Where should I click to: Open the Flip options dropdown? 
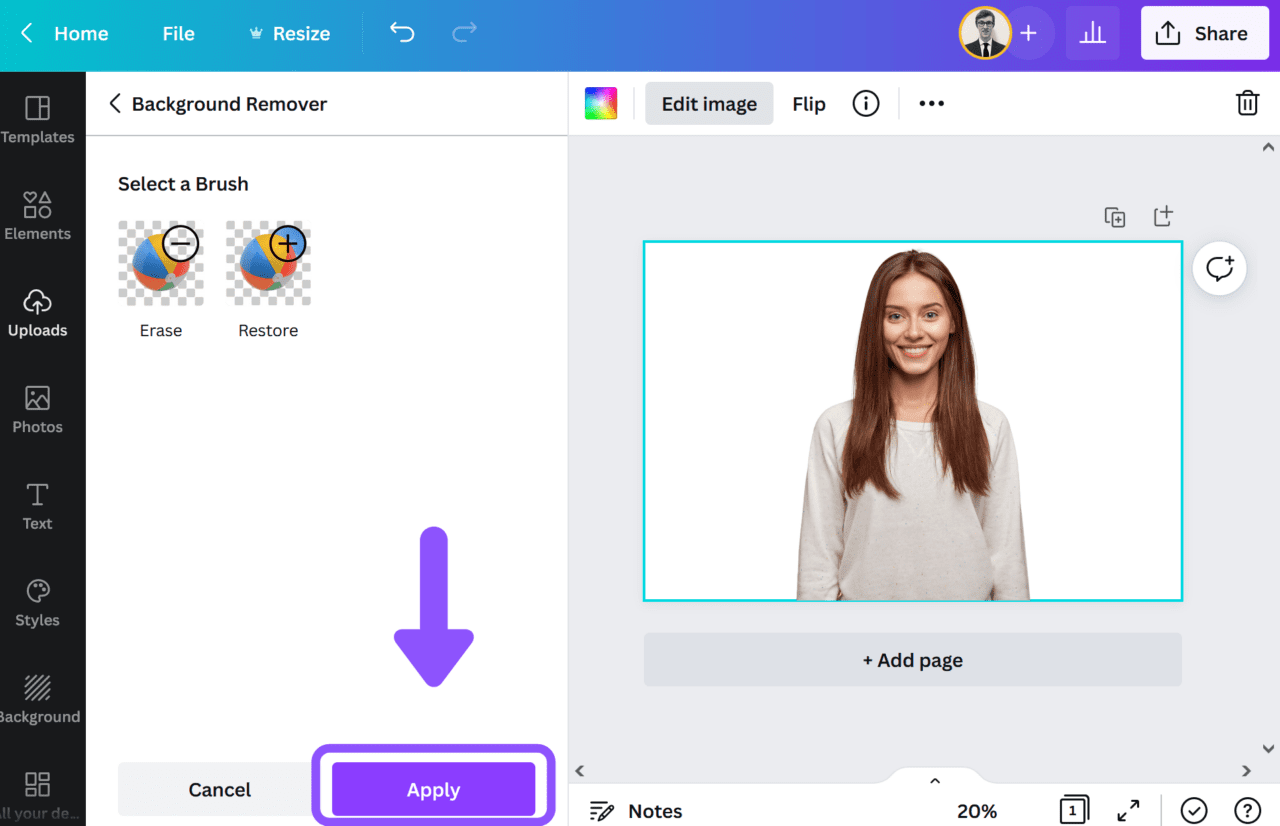tap(809, 103)
